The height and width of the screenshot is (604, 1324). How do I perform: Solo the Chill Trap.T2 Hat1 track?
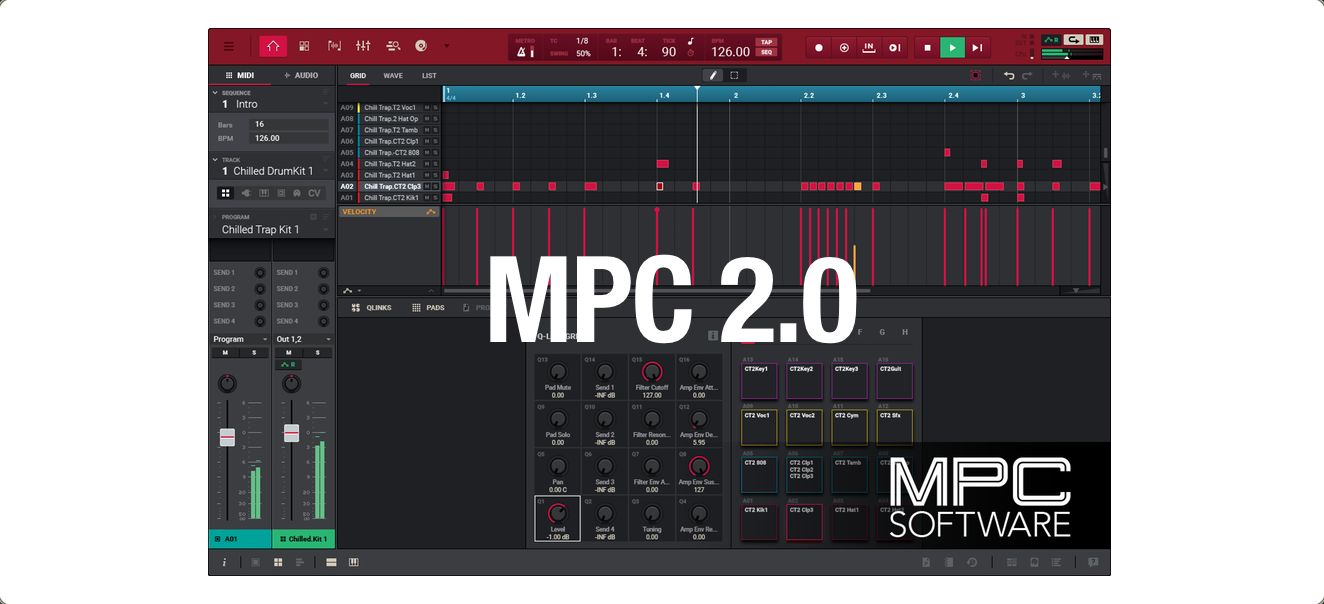(x=436, y=174)
